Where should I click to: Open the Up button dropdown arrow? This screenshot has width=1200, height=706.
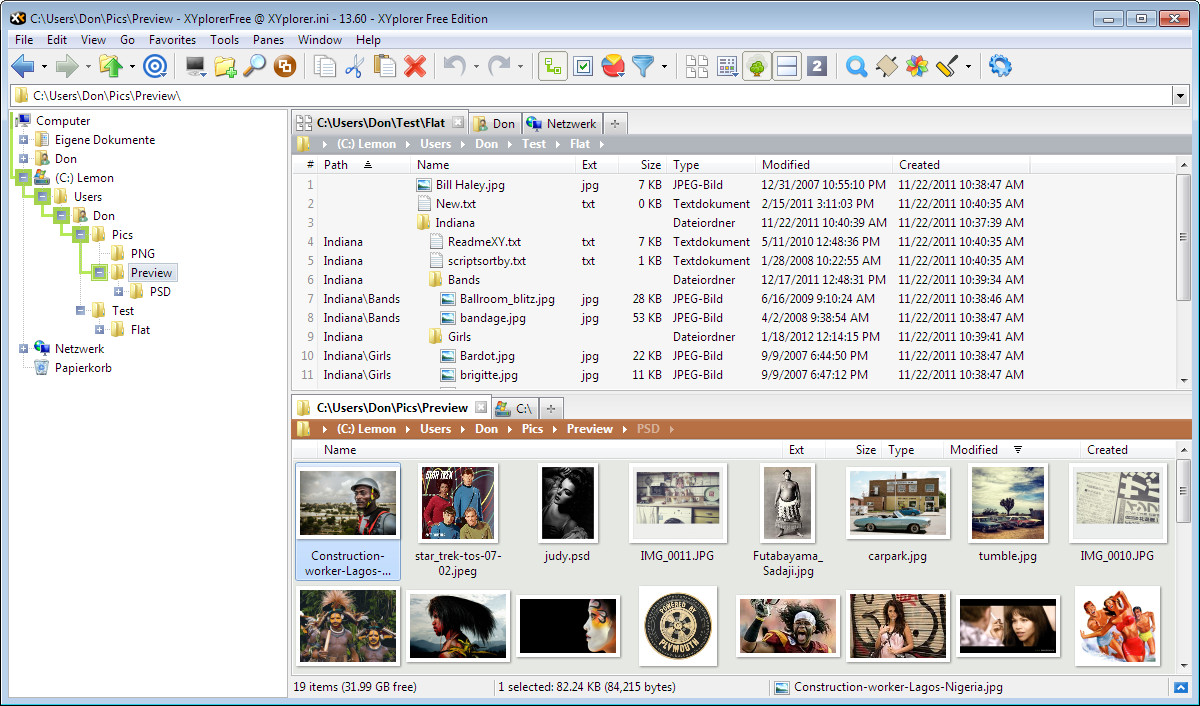click(x=132, y=68)
